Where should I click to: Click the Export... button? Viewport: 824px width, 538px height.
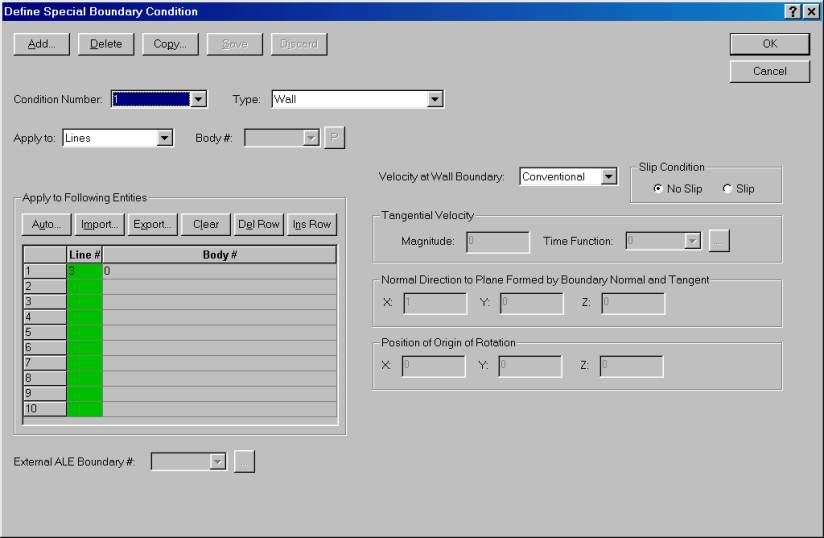[153, 224]
